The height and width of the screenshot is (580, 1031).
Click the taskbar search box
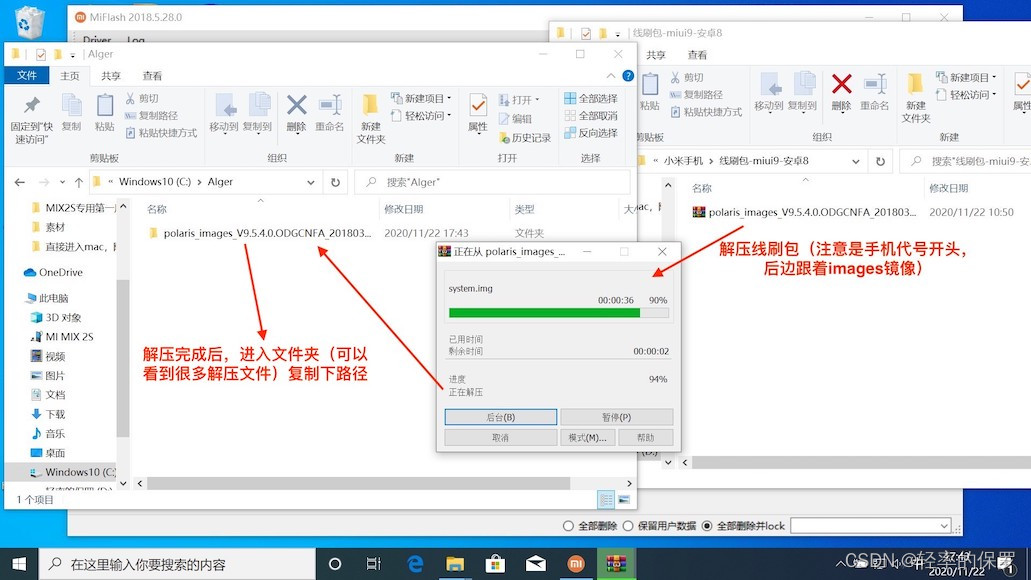[x=178, y=564]
